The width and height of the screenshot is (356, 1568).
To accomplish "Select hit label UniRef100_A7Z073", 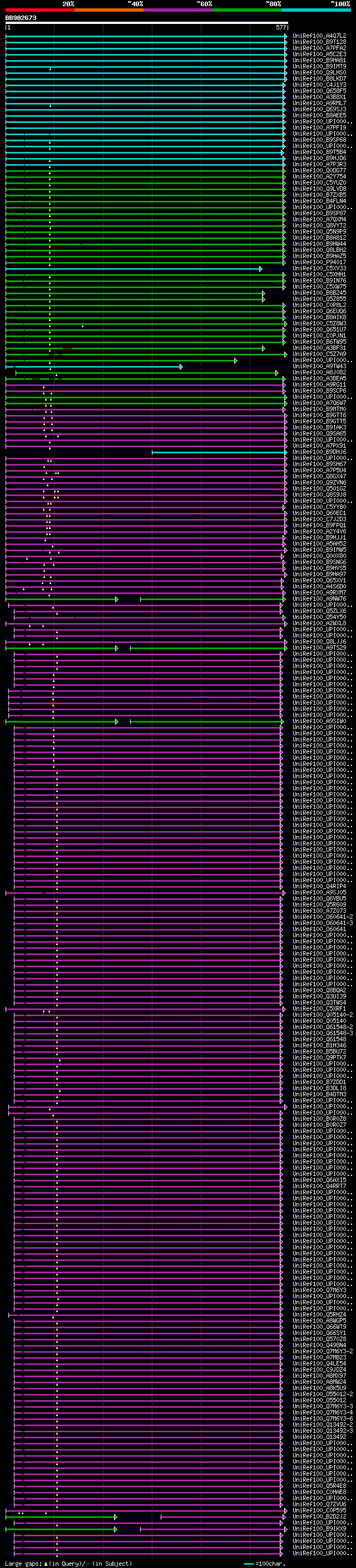I will point(319,911).
